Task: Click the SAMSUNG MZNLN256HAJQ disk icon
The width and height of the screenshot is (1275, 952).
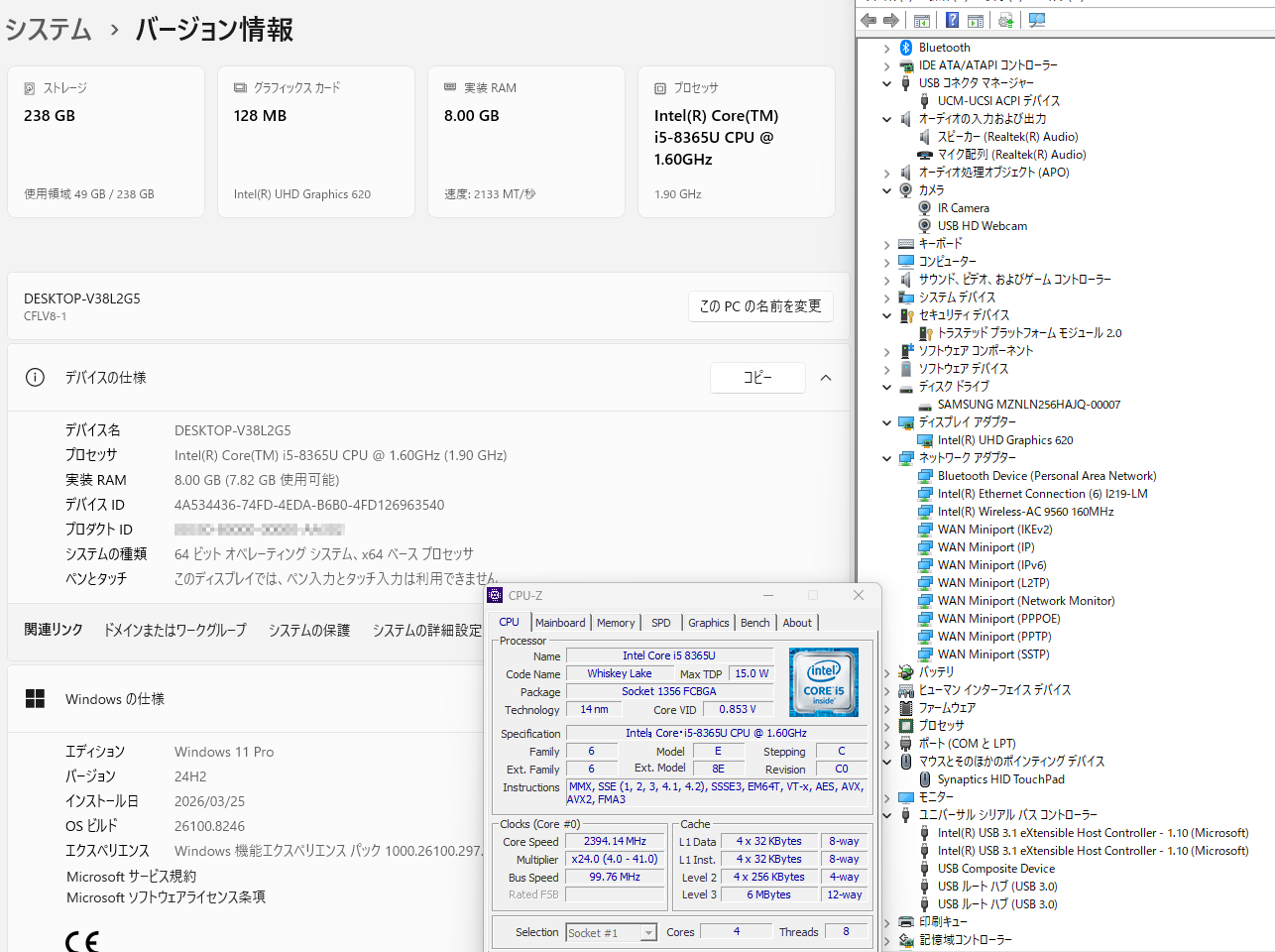Action: 925,405
